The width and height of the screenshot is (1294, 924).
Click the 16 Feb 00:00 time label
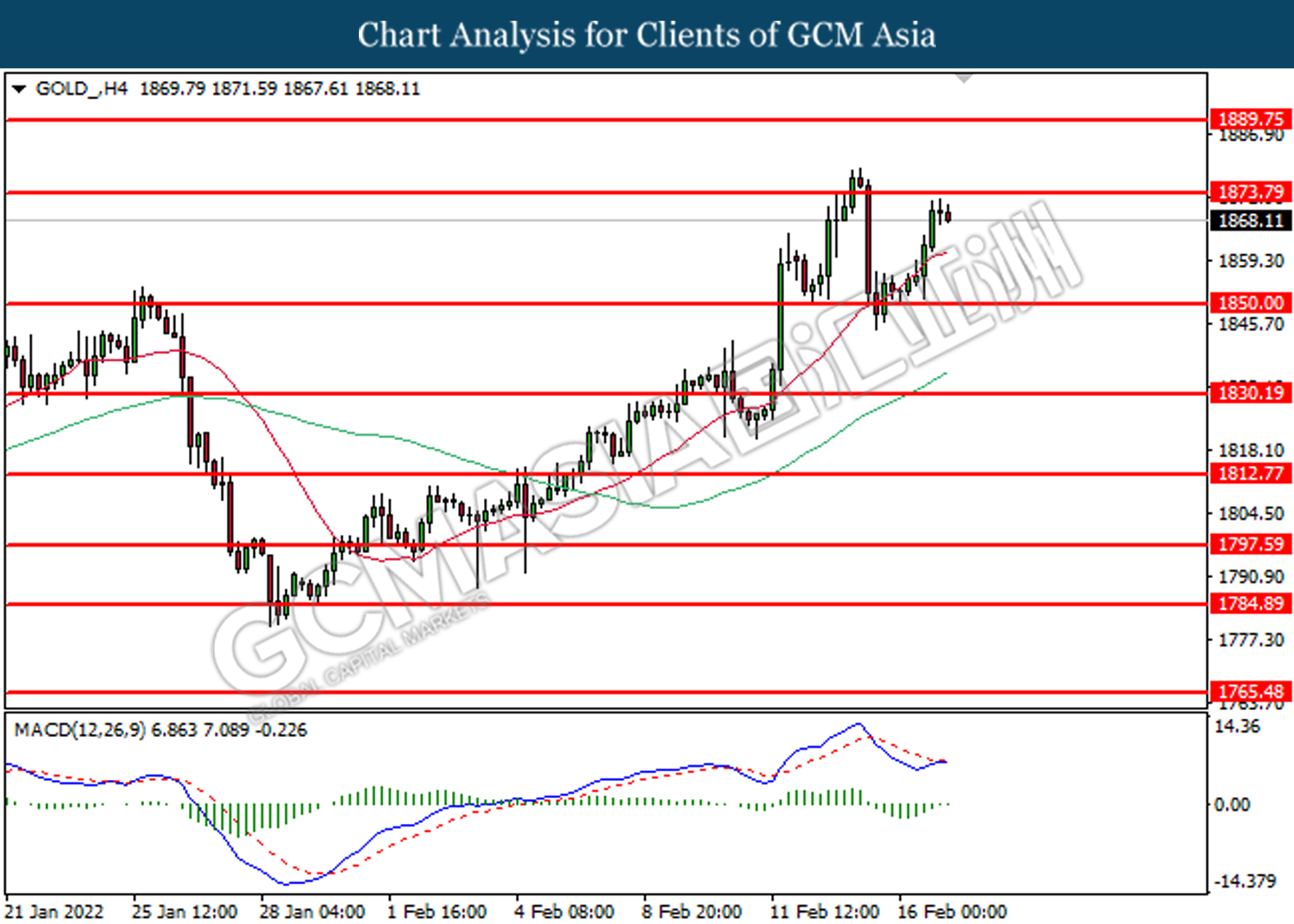pos(952,912)
